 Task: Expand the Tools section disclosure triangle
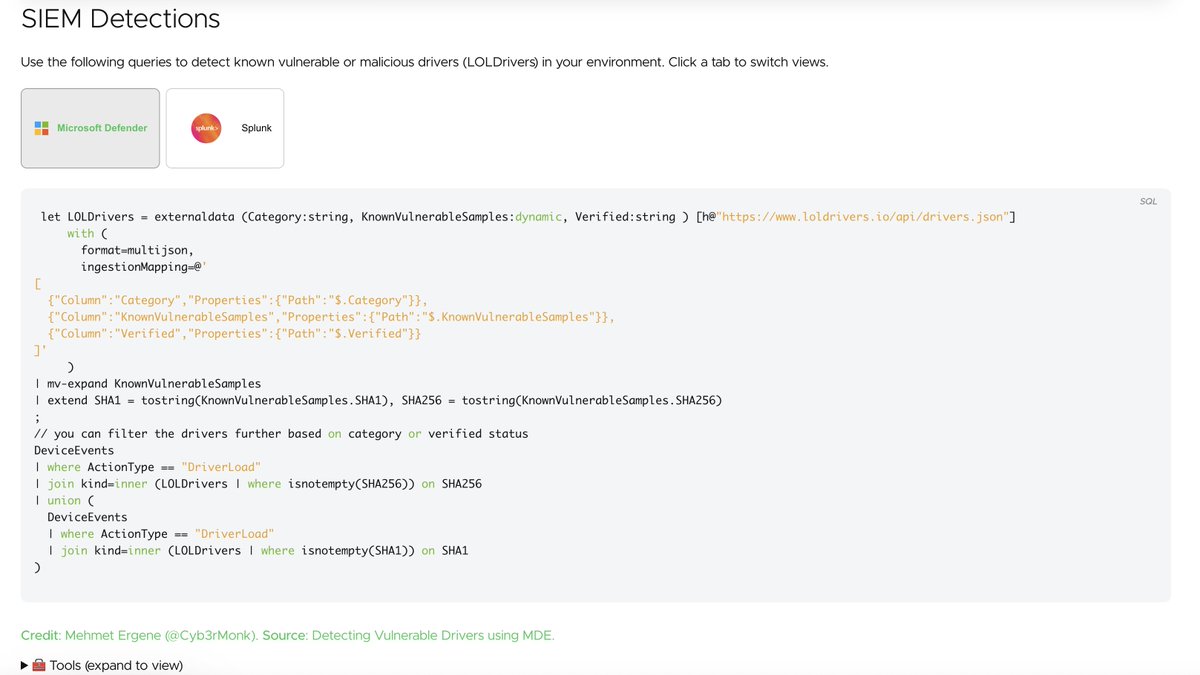(25, 665)
